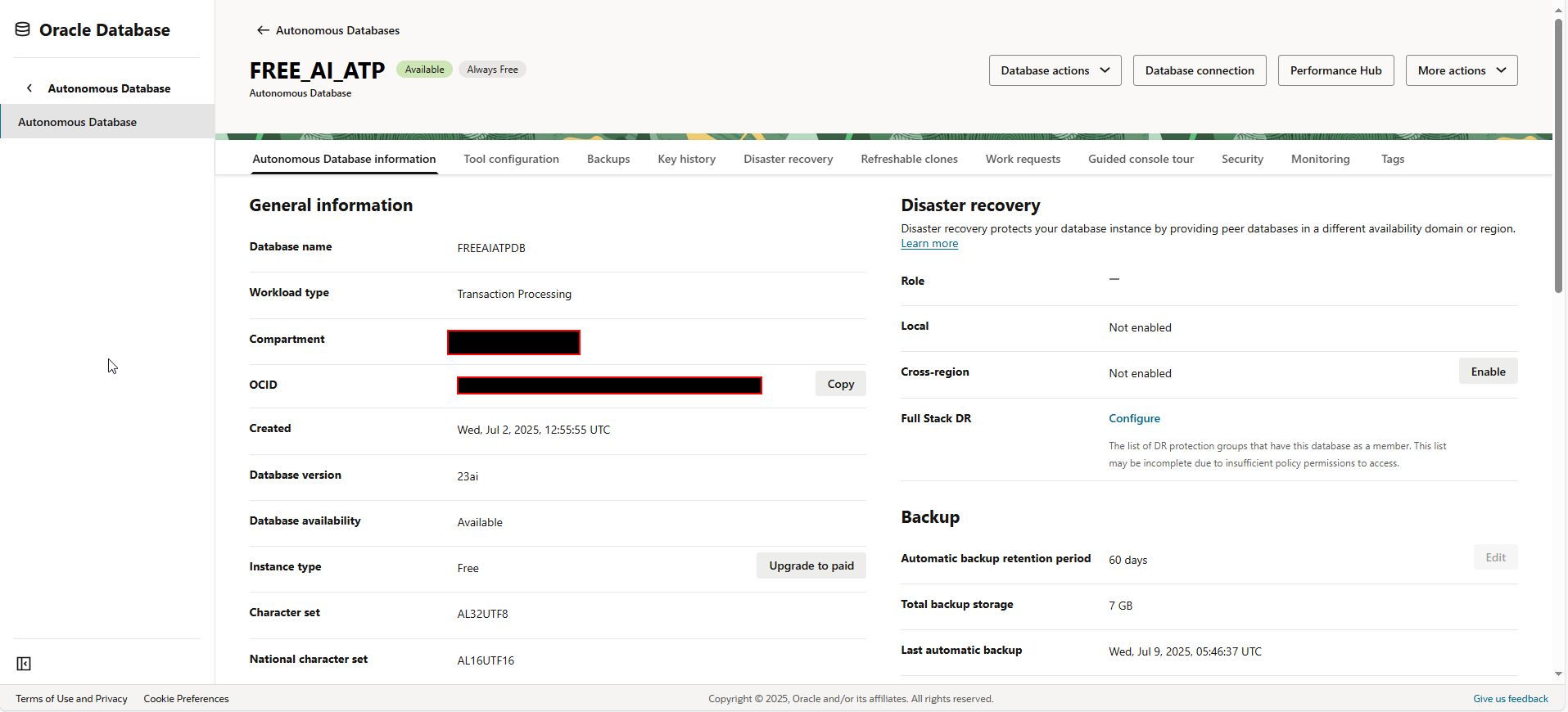Click the 23ai database version value

468,476
